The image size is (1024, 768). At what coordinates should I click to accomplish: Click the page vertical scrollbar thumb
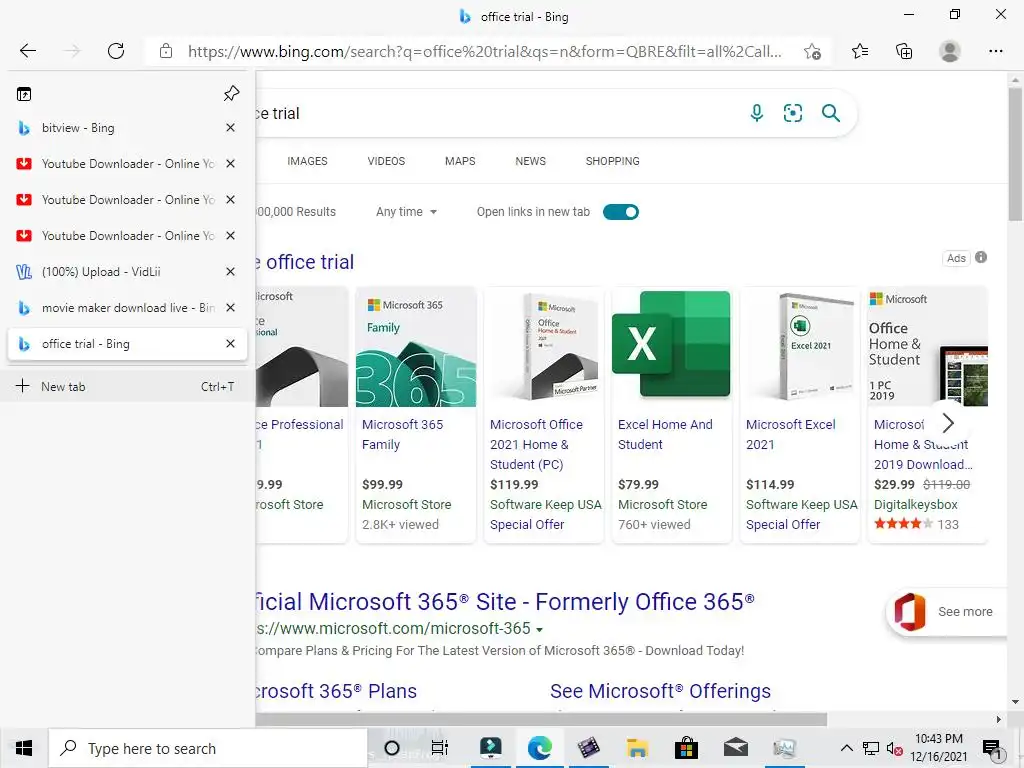(1015, 154)
